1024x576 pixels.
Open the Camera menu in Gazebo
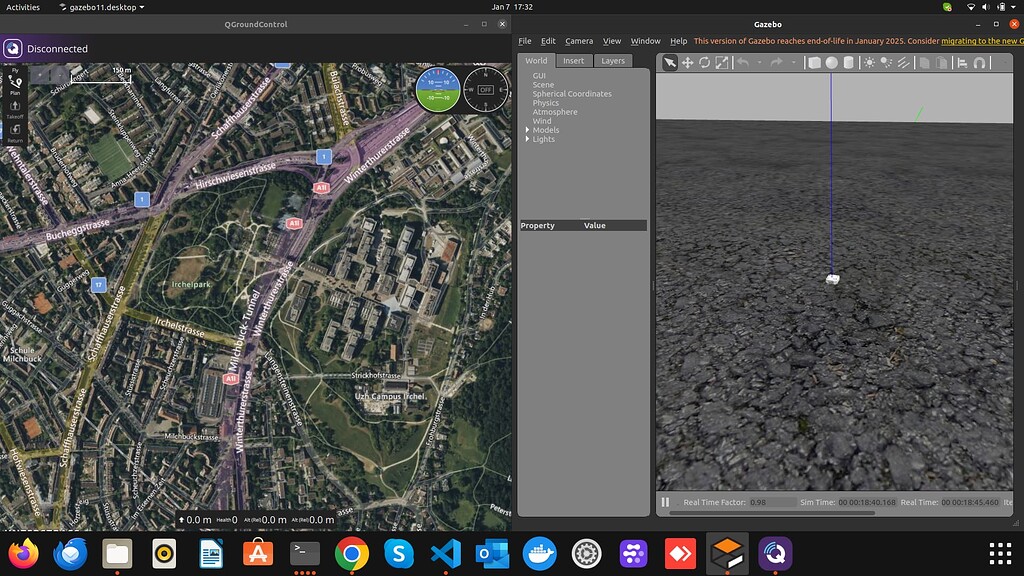579,41
